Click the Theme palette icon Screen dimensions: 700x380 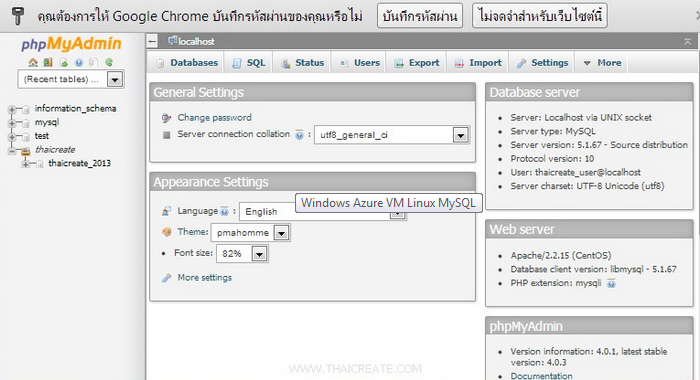click(x=167, y=232)
